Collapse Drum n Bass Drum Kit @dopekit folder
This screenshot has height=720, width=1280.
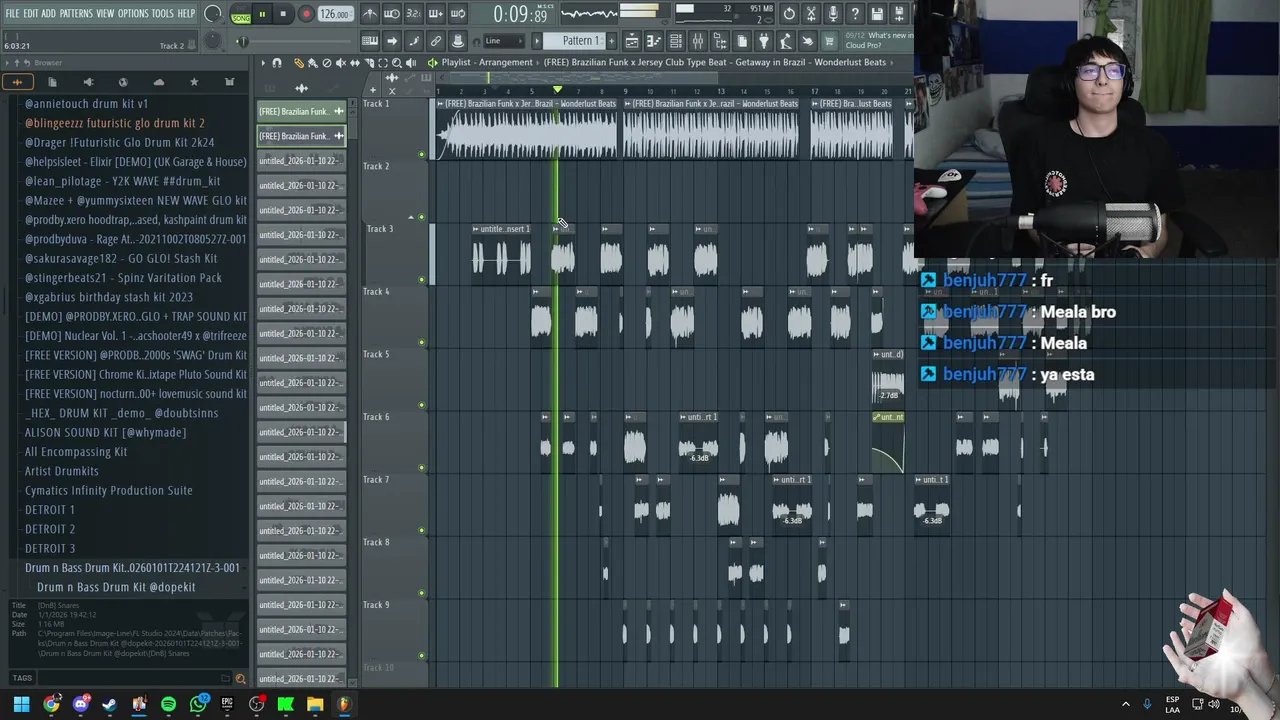click(116, 587)
